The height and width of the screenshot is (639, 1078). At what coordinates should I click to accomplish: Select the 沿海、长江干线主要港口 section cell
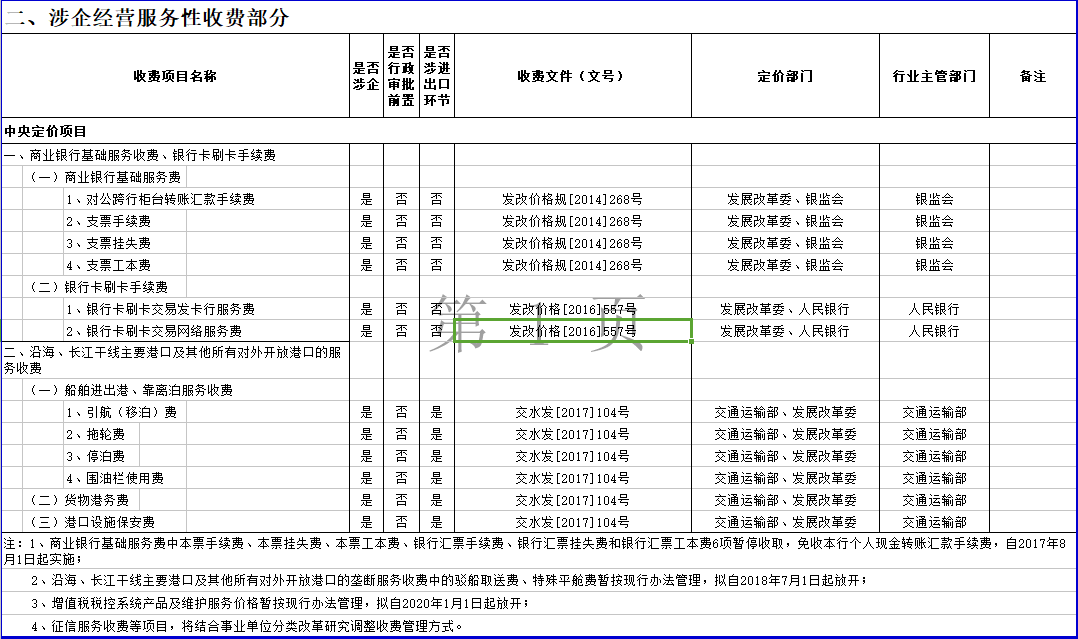tap(175, 360)
